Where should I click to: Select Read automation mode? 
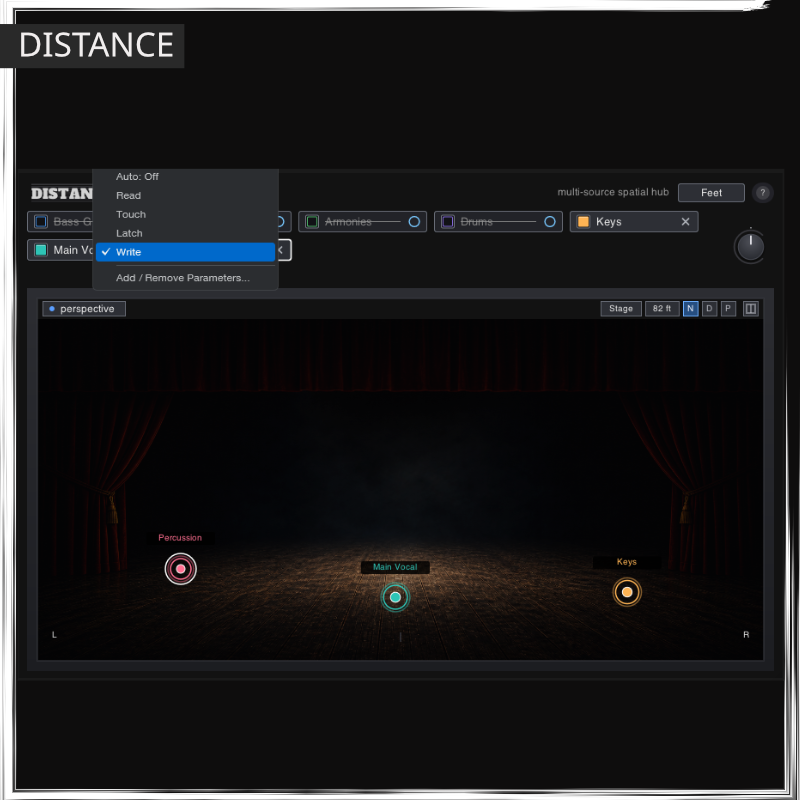pyautogui.click(x=185, y=195)
